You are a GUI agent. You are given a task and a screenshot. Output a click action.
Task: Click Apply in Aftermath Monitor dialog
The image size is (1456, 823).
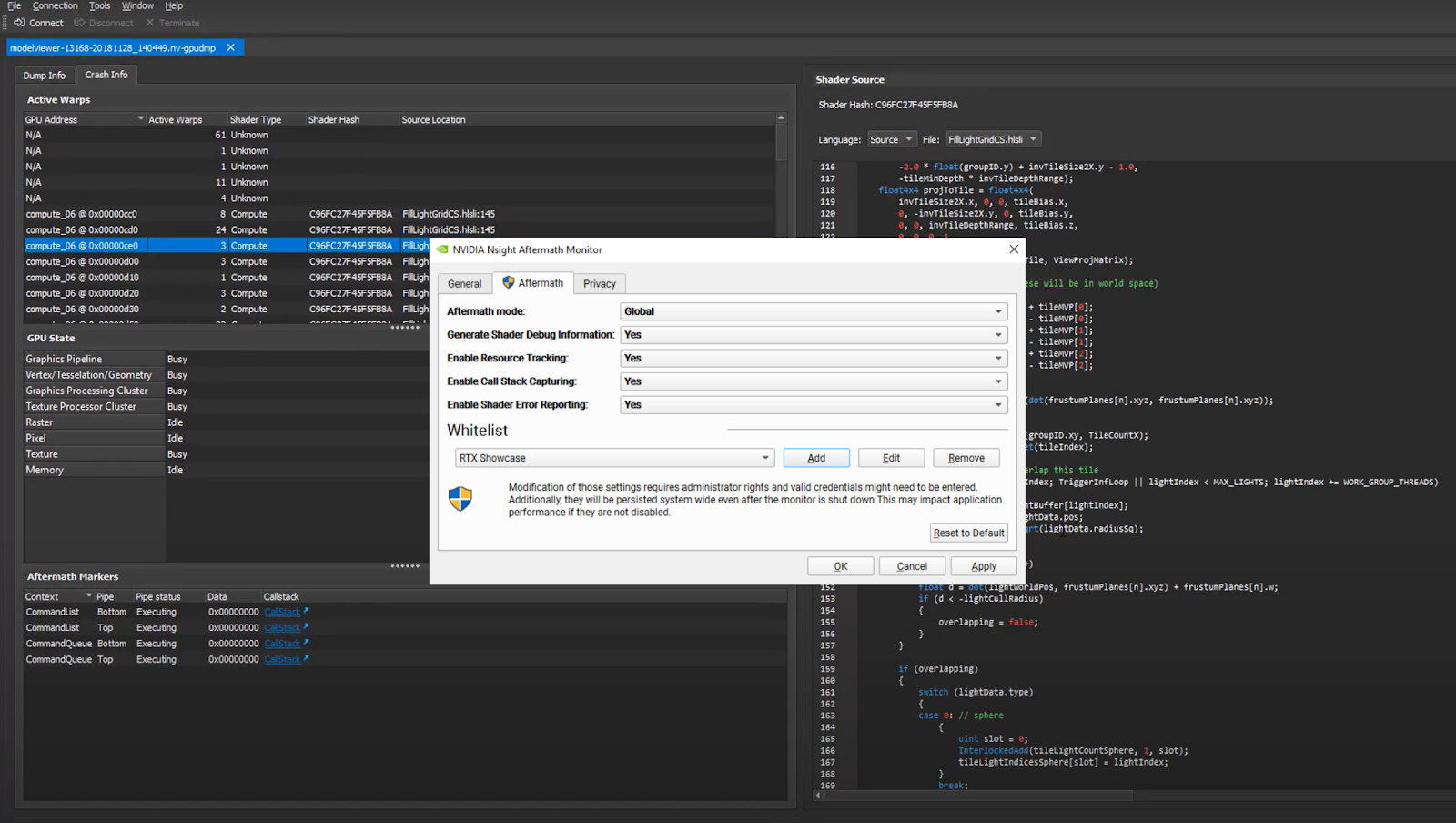(983, 566)
